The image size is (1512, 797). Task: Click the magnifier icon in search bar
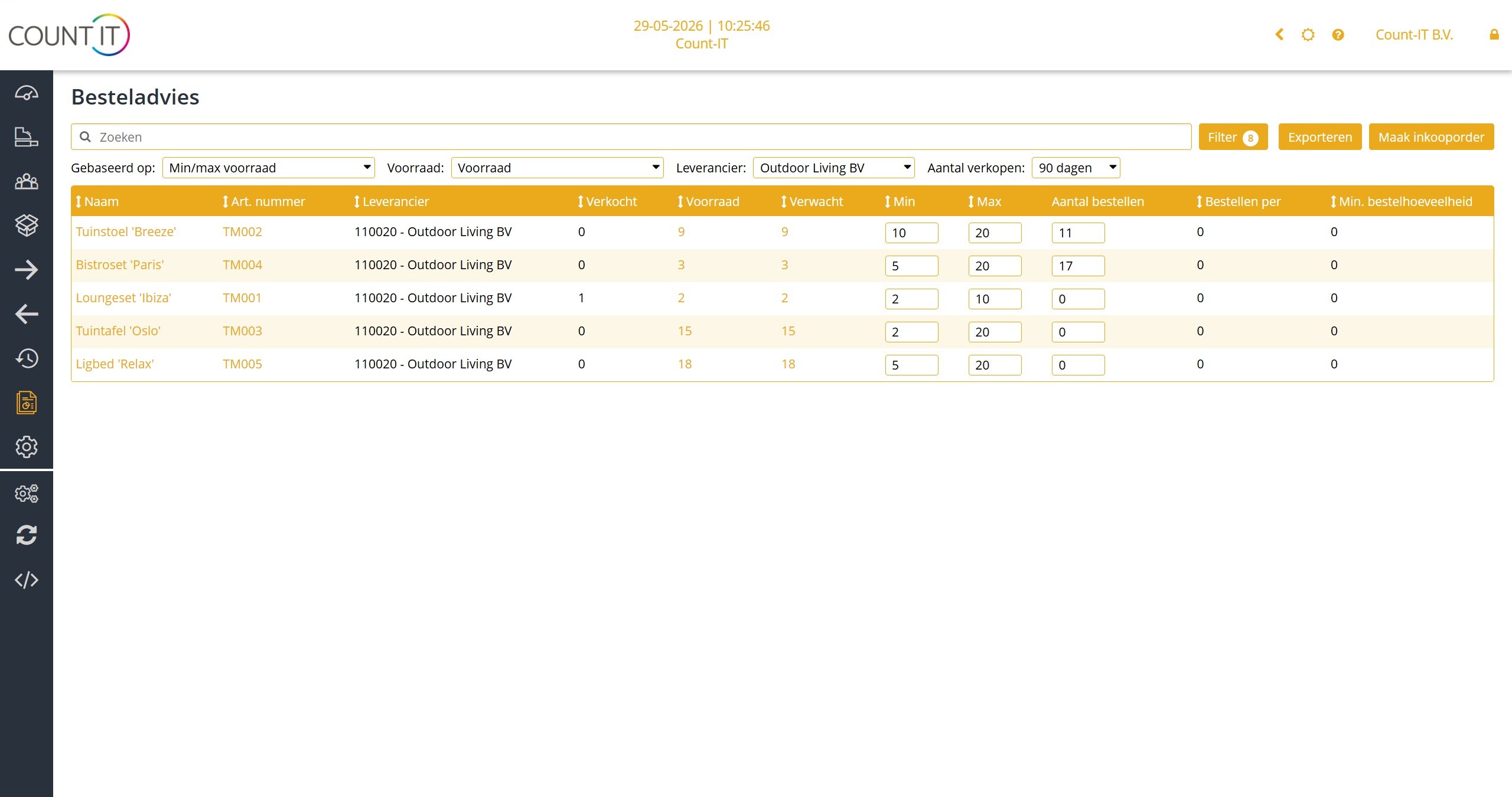tap(85, 137)
